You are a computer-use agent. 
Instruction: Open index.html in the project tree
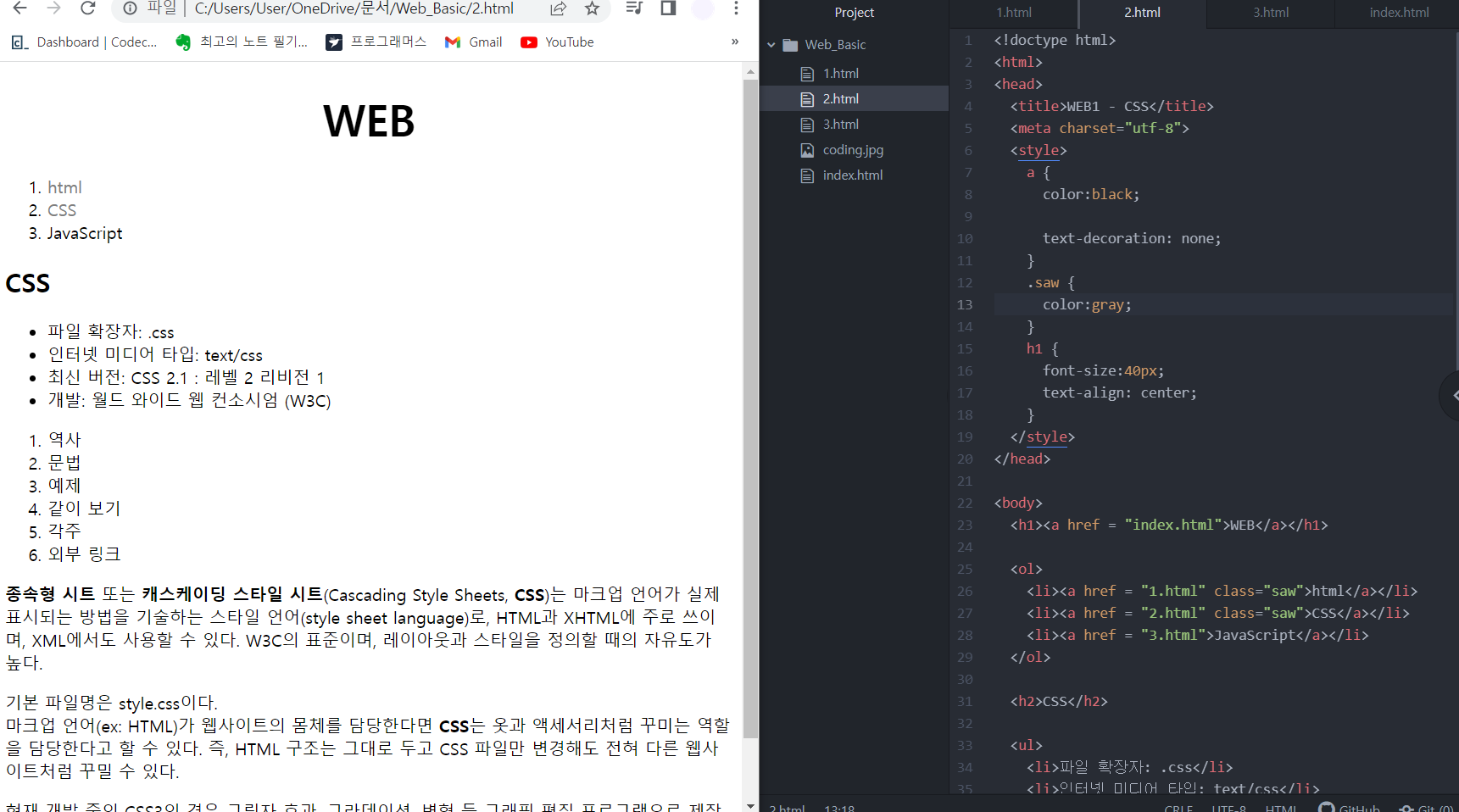pyautogui.click(x=854, y=175)
